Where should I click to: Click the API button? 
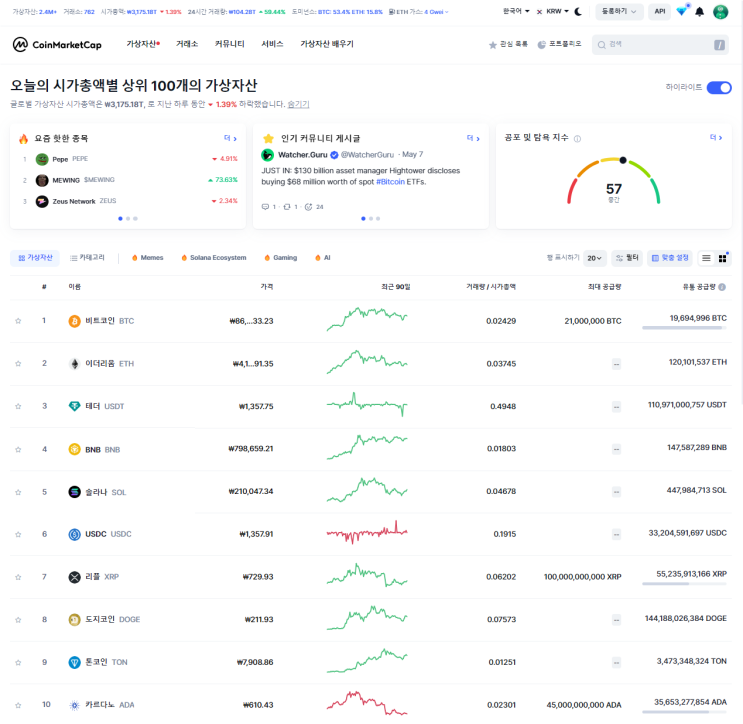pos(660,11)
